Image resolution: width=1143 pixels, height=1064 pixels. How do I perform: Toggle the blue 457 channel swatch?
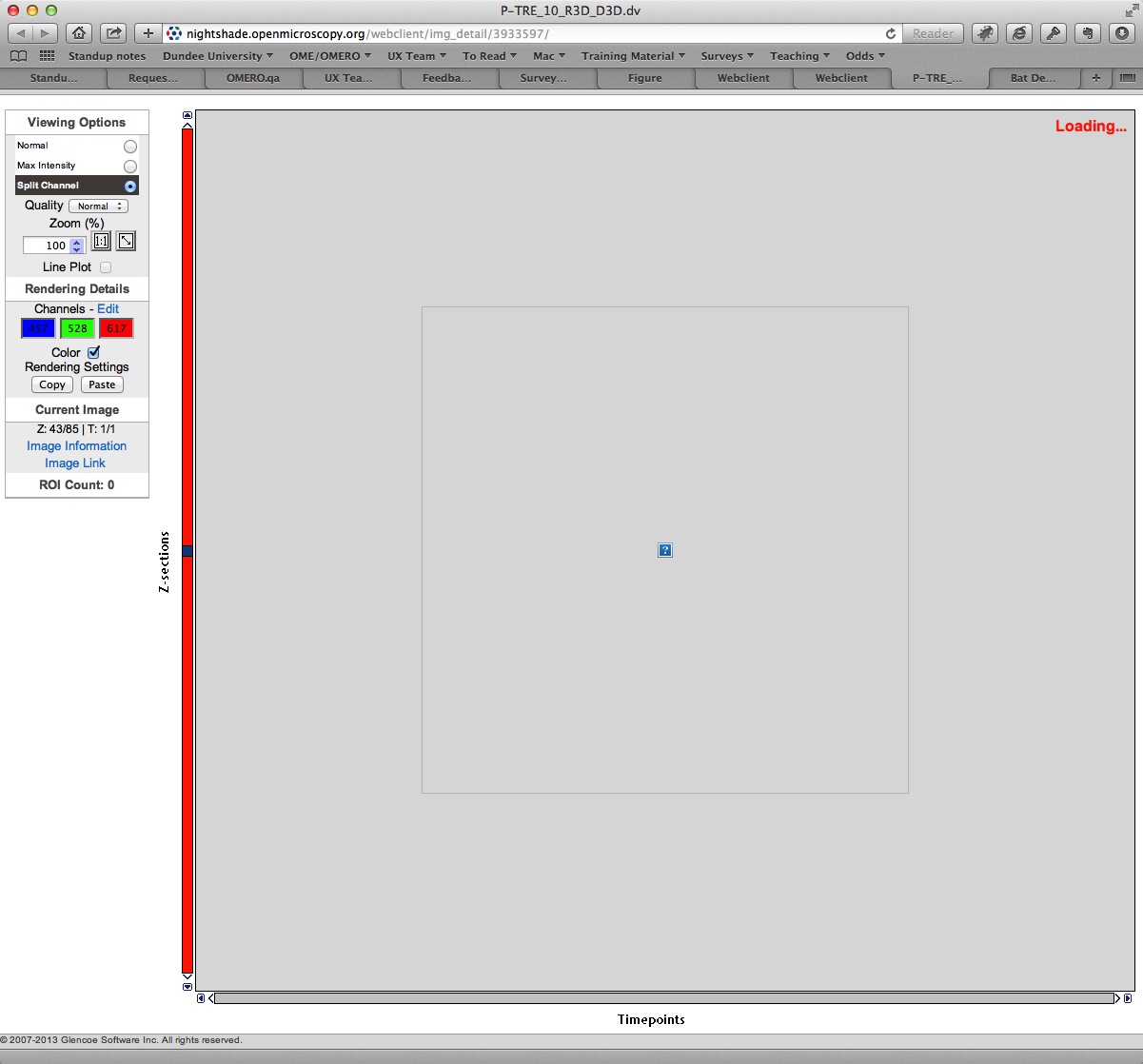click(38, 329)
